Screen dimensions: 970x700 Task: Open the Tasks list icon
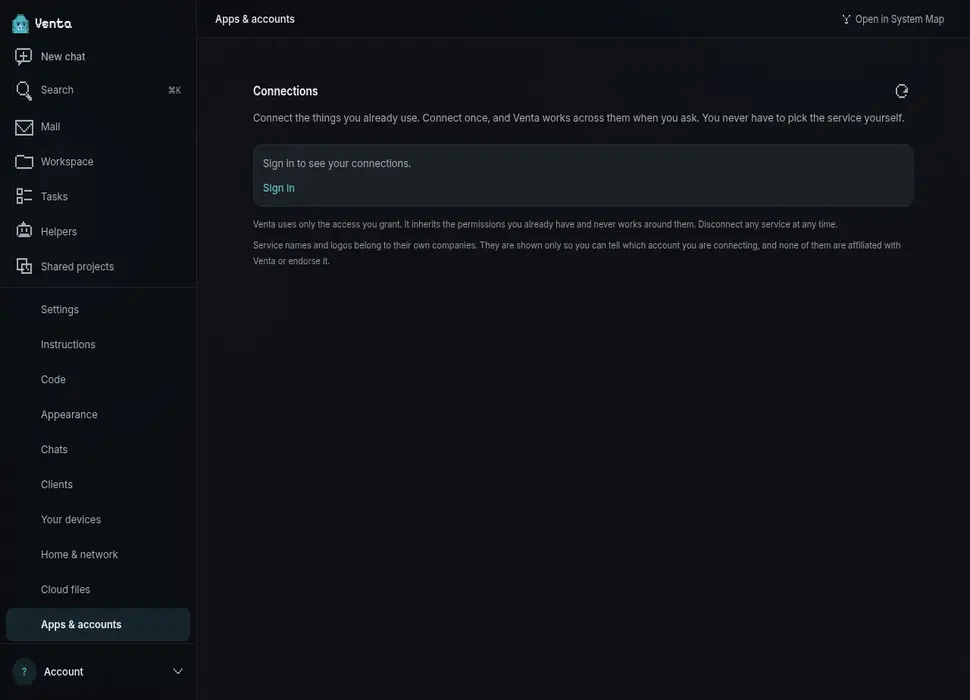tap(24, 197)
